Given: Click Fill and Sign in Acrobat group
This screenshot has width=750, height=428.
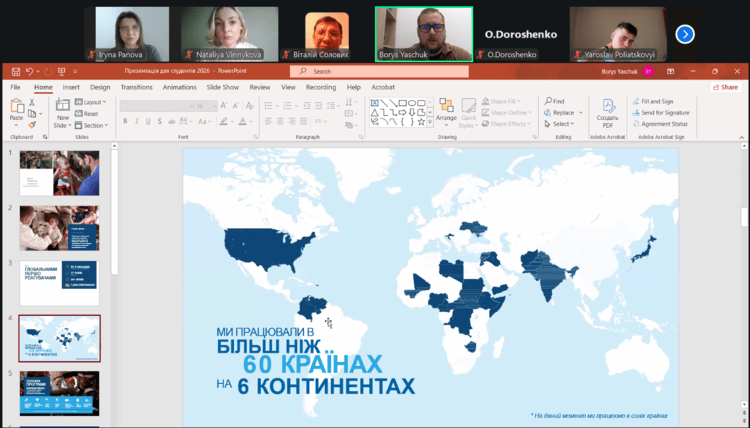Looking at the screenshot, I should (656, 101).
